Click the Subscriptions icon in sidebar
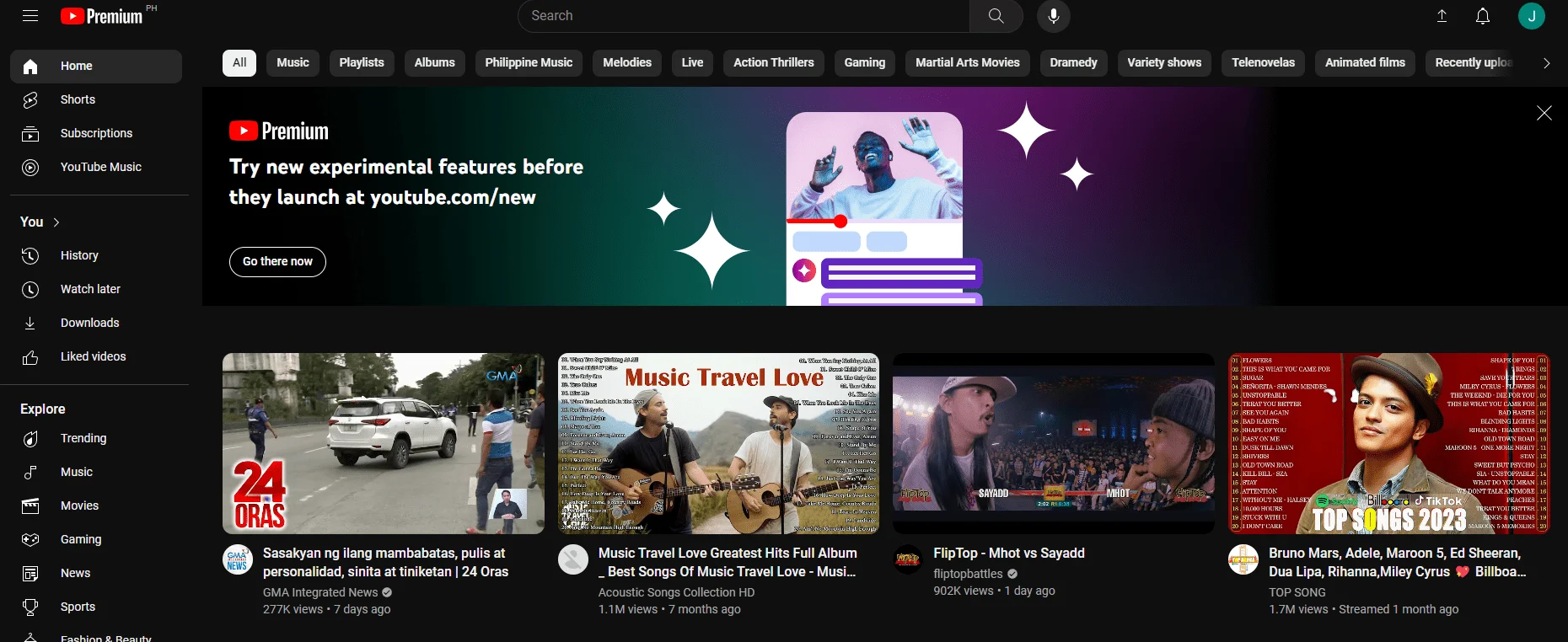The image size is (1568, 642). coord(30,134)
